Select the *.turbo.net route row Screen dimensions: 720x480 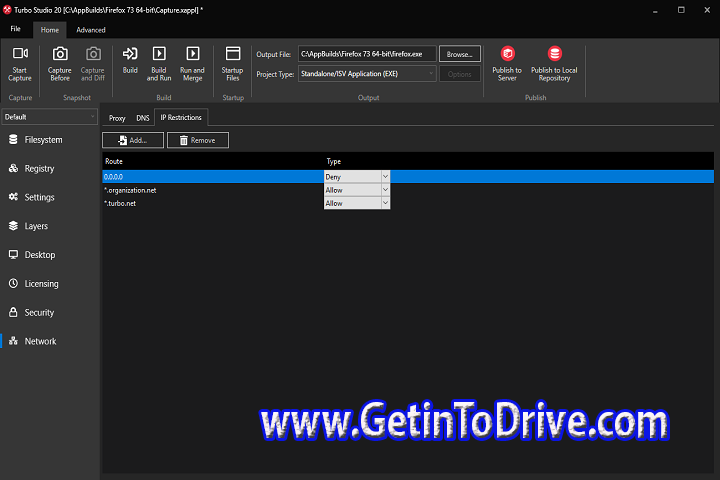(408, 203)
